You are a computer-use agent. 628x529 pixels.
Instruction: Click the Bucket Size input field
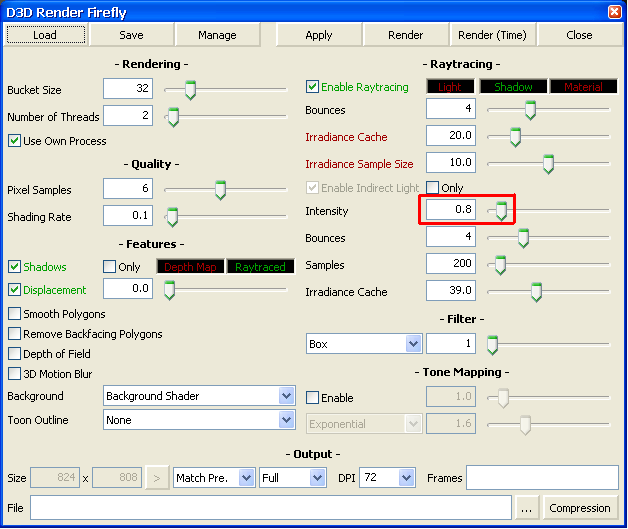(127, 89)
